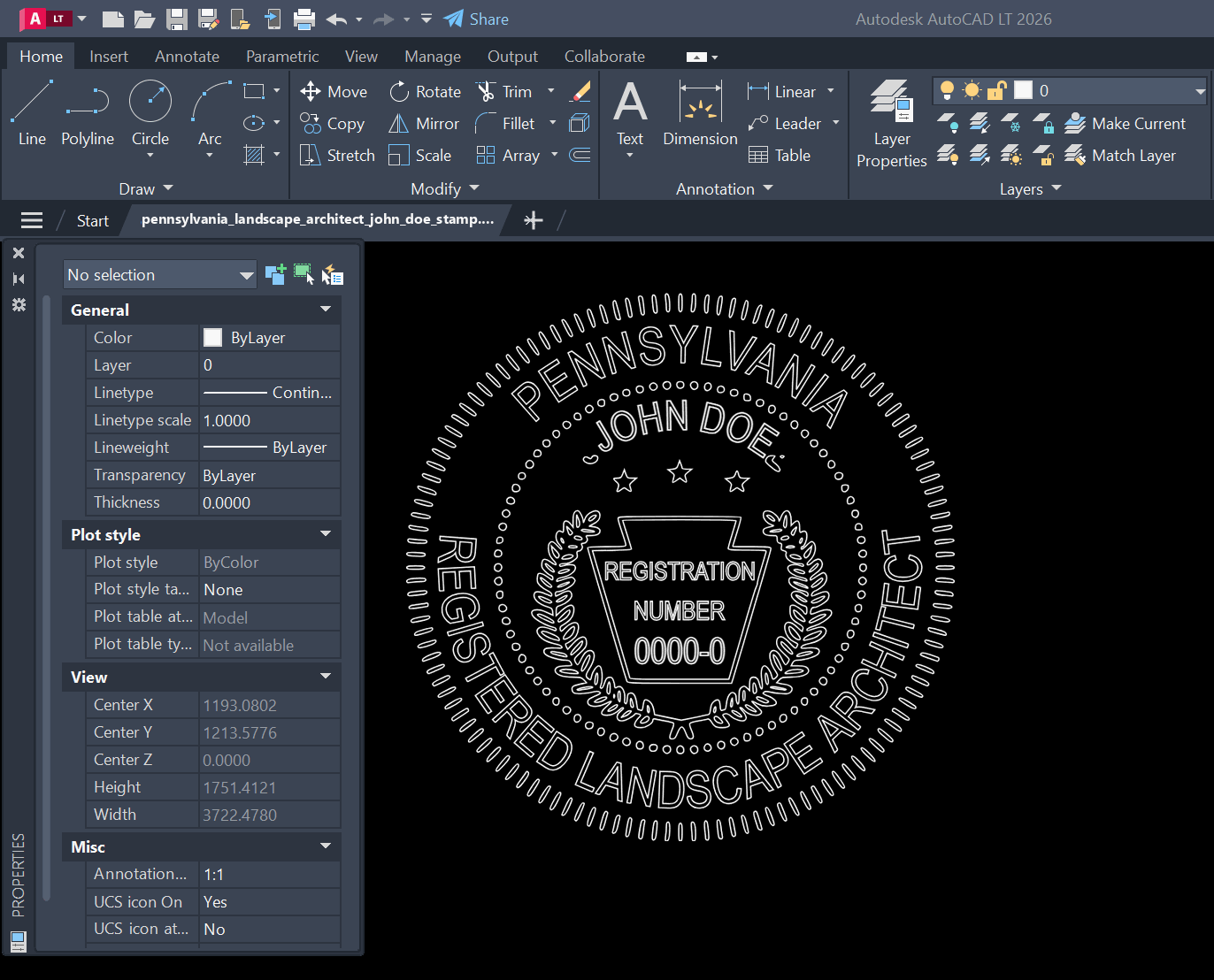Viewport: 1214px width, 980px height.
Task: Click the white color swatch in layer dropdown
Action: [x=1023, y=90]
